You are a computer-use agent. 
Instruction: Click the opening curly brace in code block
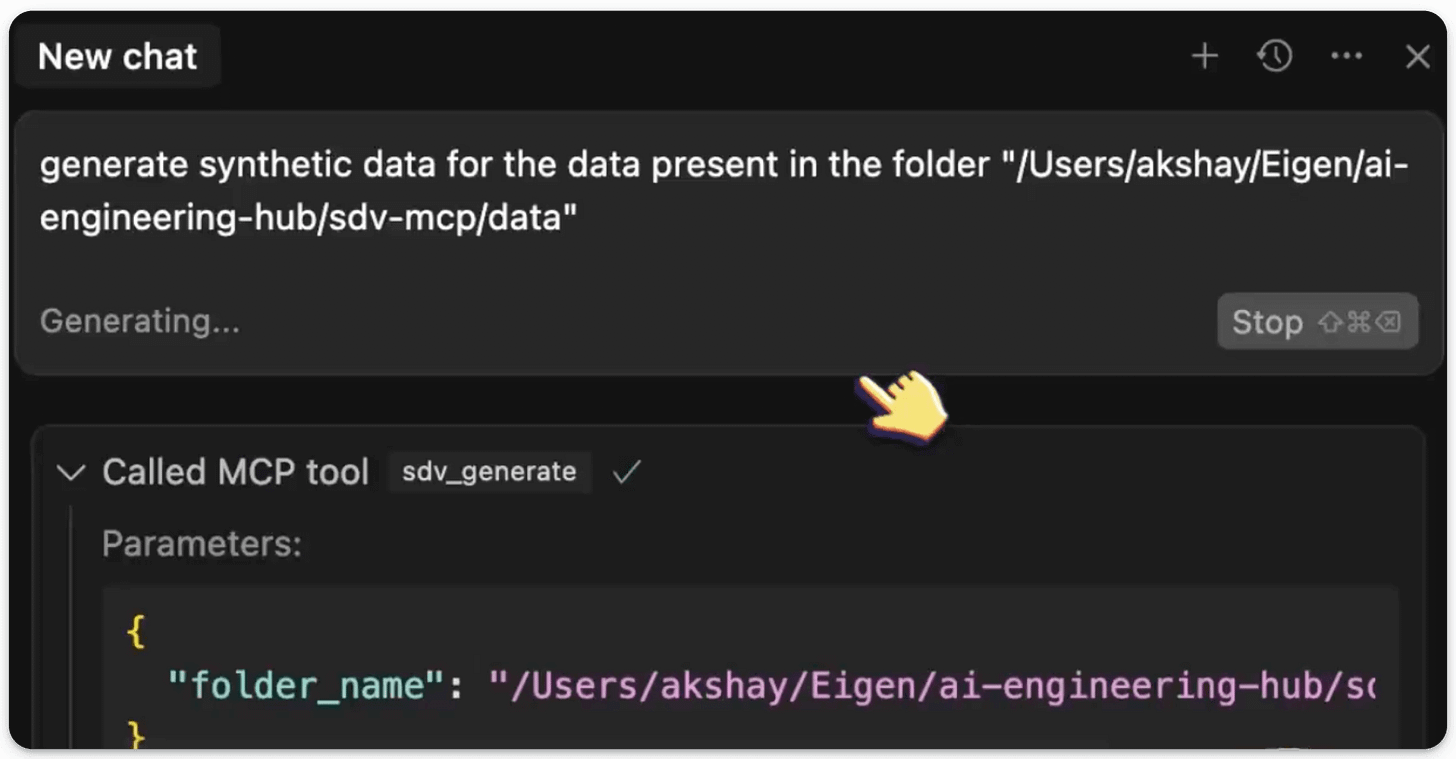pyautogui.click(x=136, y=633)
